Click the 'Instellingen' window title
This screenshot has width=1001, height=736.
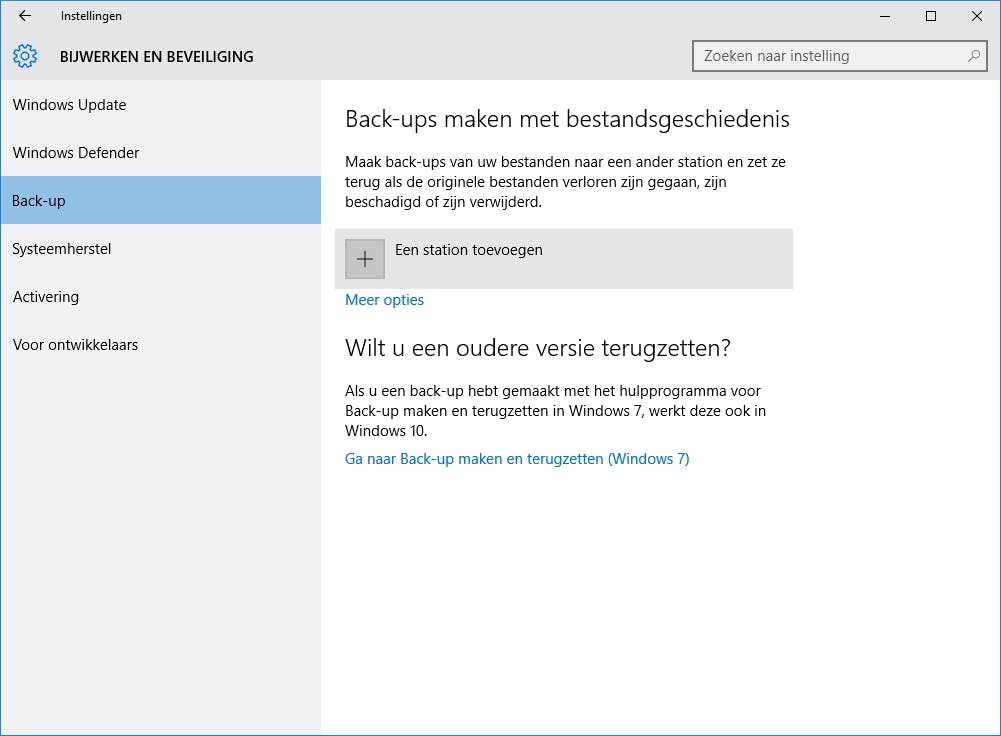pyautogui.click(x=91, y=16)
